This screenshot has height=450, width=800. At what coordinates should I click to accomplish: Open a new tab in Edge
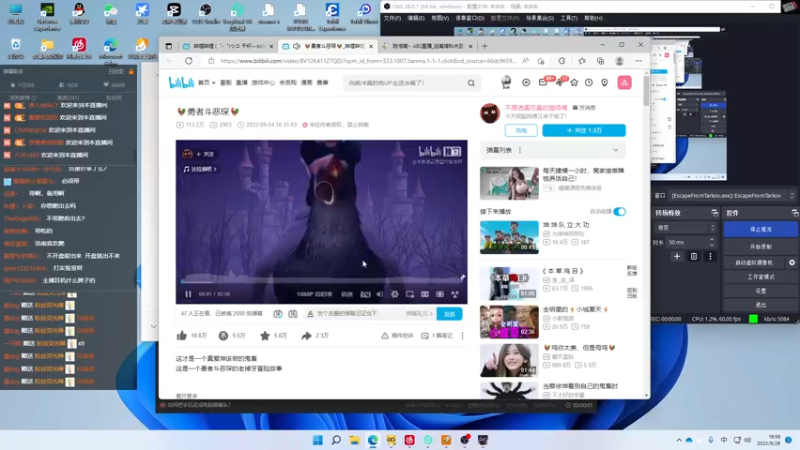pyautogui.click(x=485, y=46)
